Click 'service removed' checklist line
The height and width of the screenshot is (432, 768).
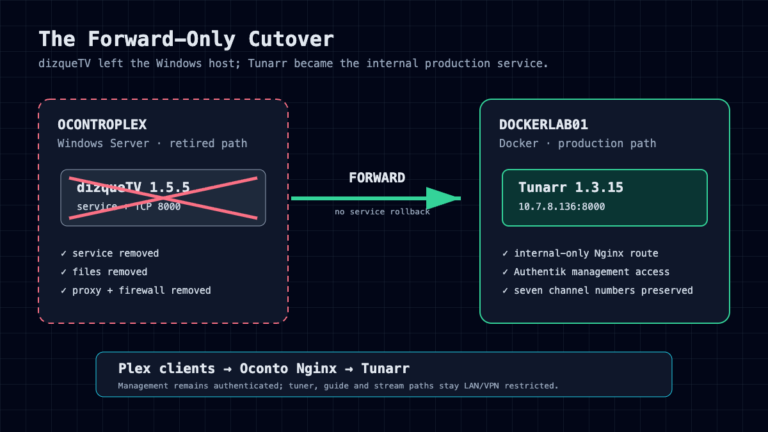coord(116,253)
